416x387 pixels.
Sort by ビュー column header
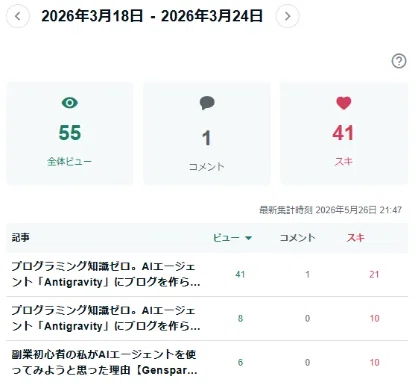226,238
